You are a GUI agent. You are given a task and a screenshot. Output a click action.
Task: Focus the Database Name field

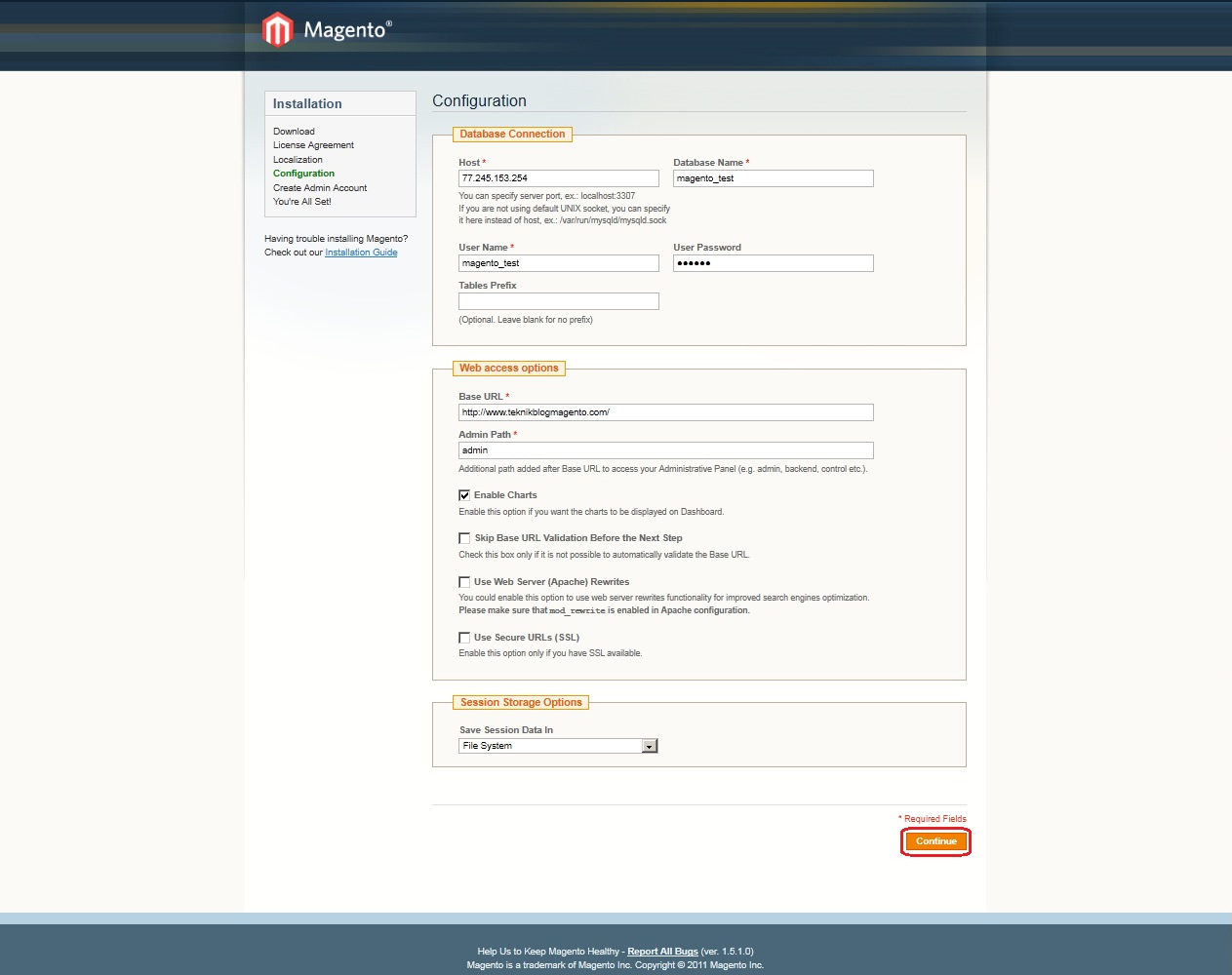(774, 178)
